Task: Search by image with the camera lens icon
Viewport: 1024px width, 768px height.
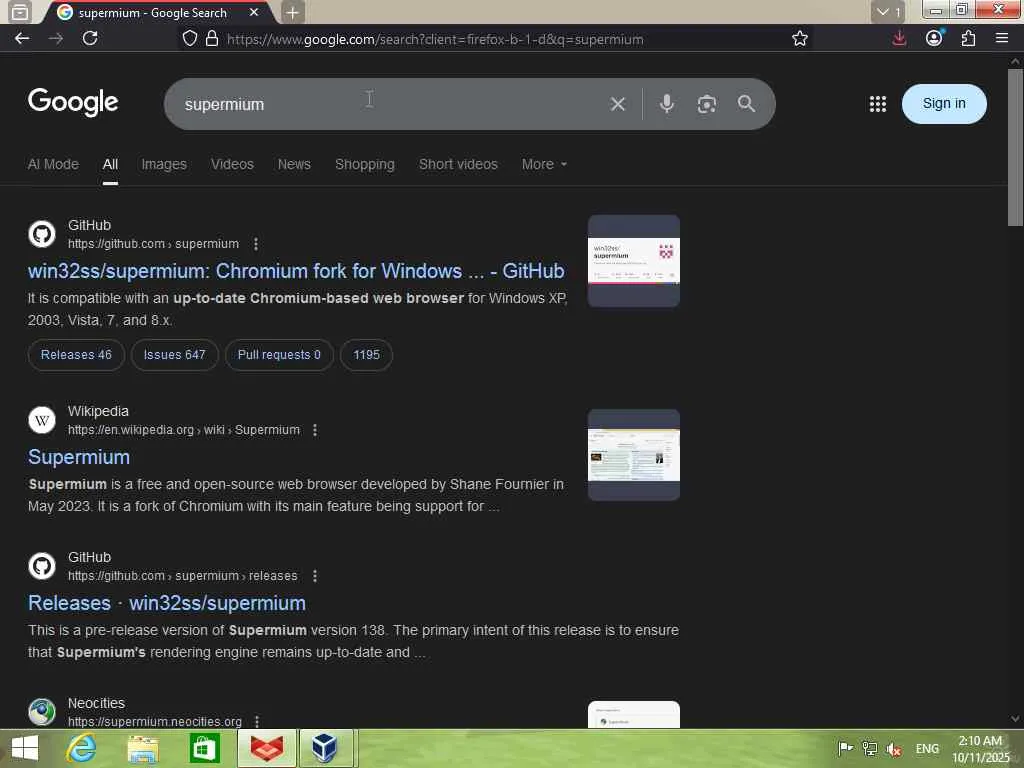Action: click(x=707, y=104)
